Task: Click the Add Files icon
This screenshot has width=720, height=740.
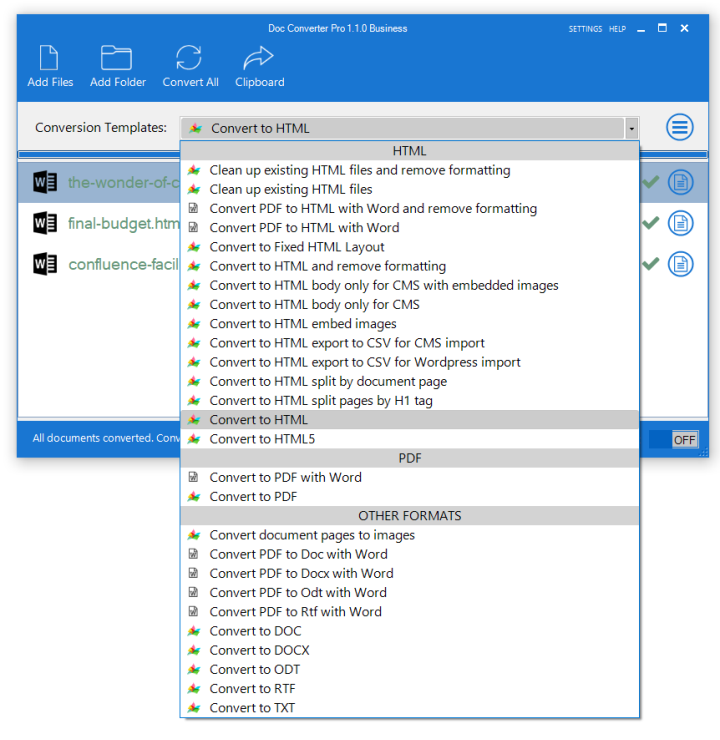Action: (x=50, y=58)
